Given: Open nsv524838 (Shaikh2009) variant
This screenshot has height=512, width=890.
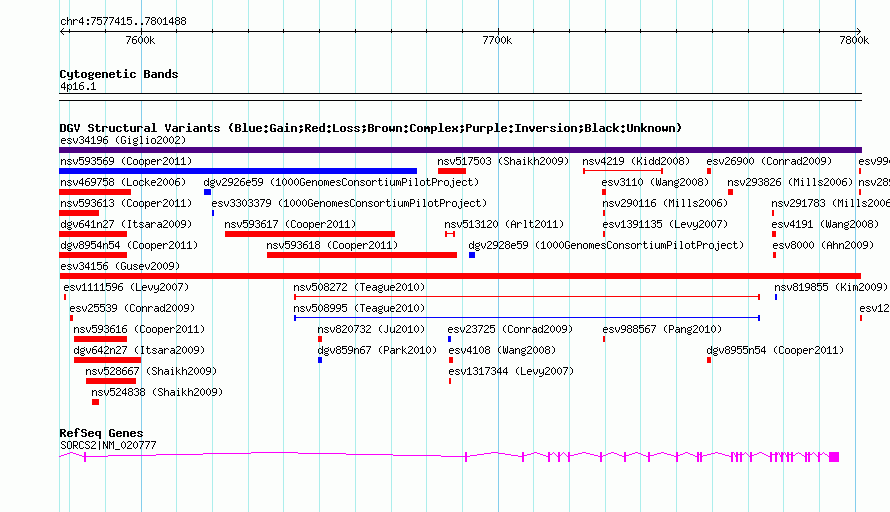Looking at the screenshot, I should pyautogui.click(x=95, y=402).
